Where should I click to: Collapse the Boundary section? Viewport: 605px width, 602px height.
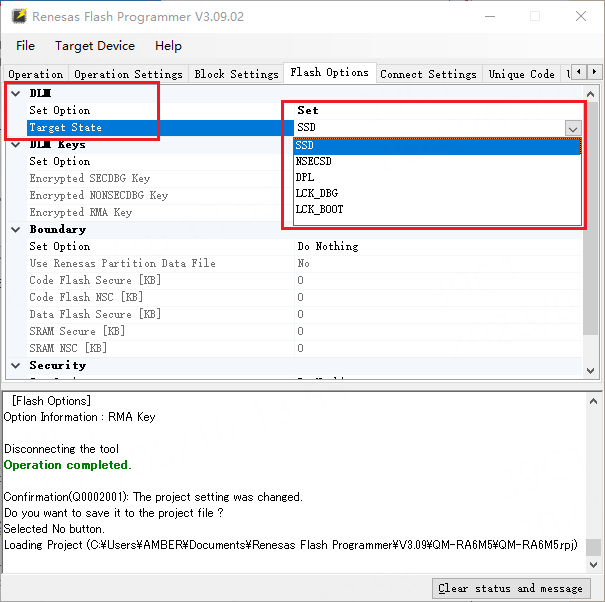(14, 229)
